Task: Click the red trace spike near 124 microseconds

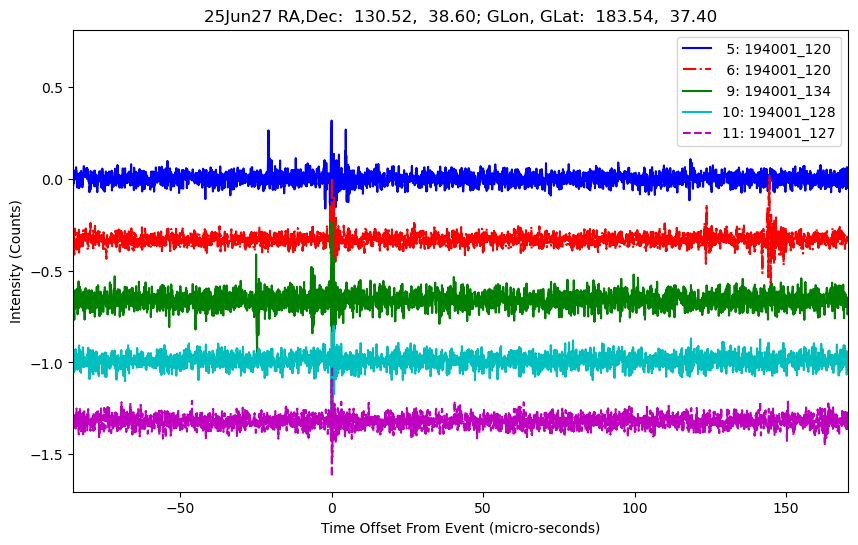Action: (x=706, y=233)
